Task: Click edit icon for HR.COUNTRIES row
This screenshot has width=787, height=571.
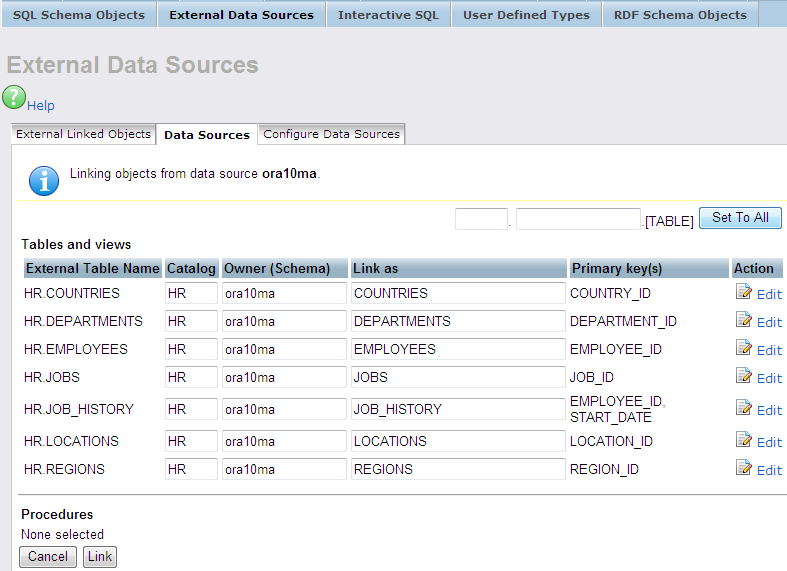Action: [743, 293]
